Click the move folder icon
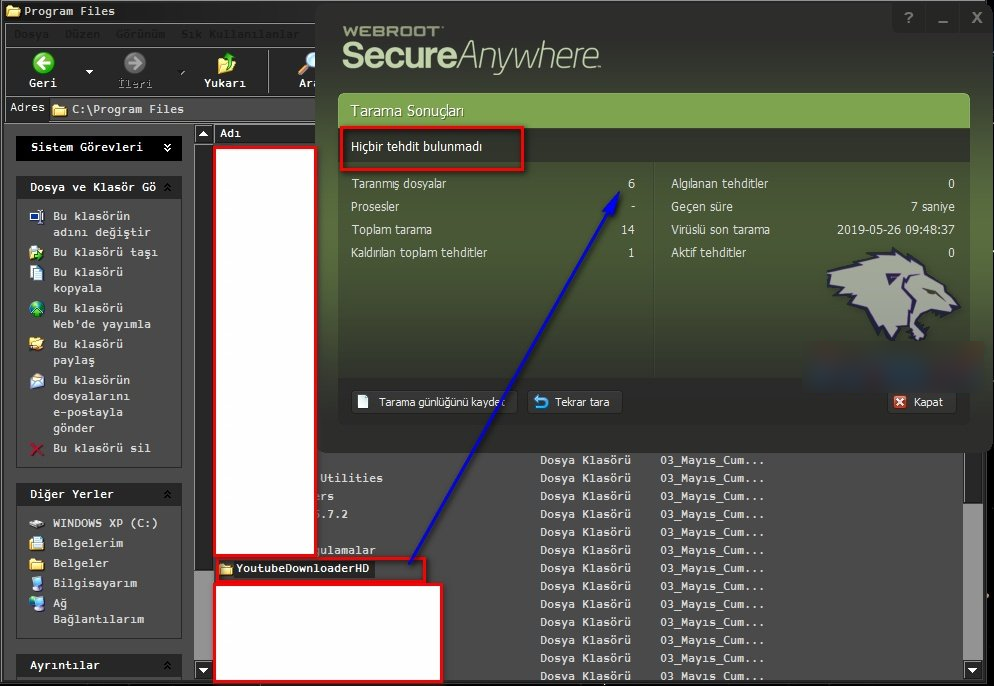The width and height of the screenshot is (994, 686). tap(37, 252)
